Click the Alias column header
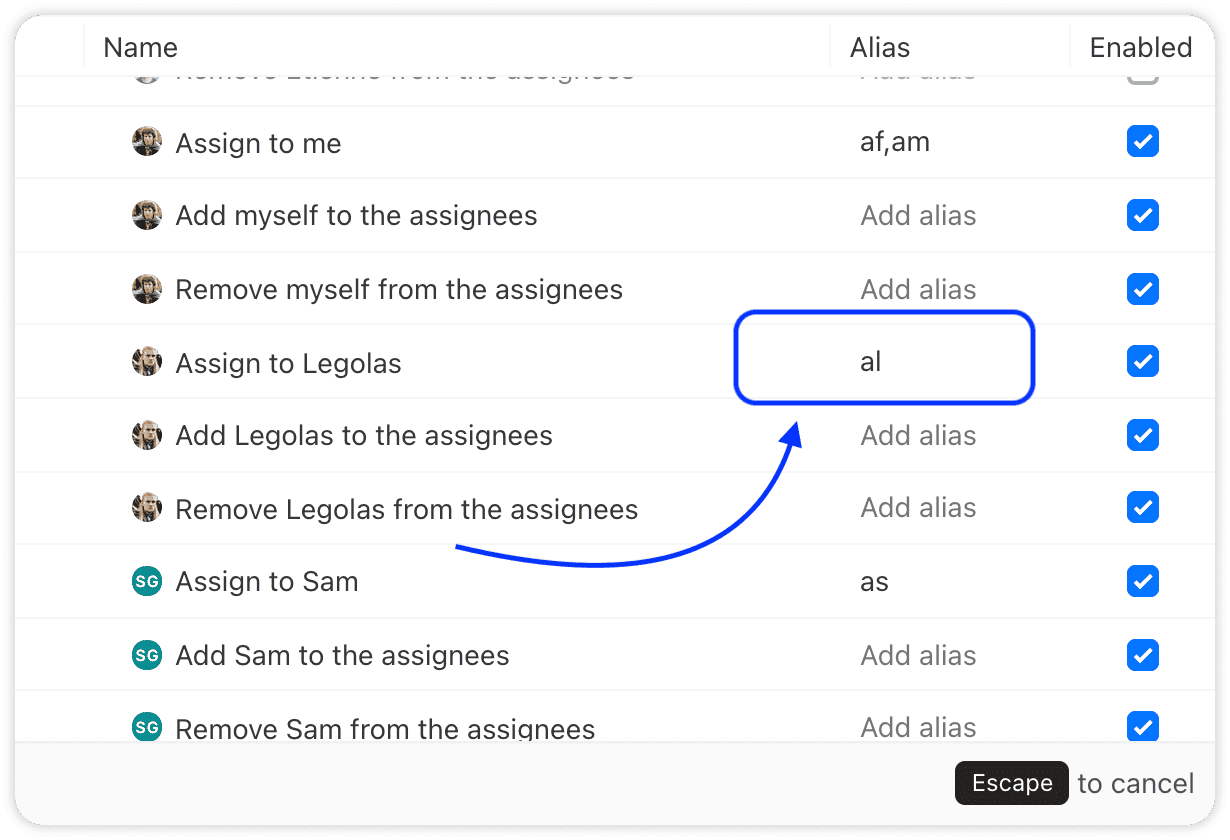 click(880, 47)
